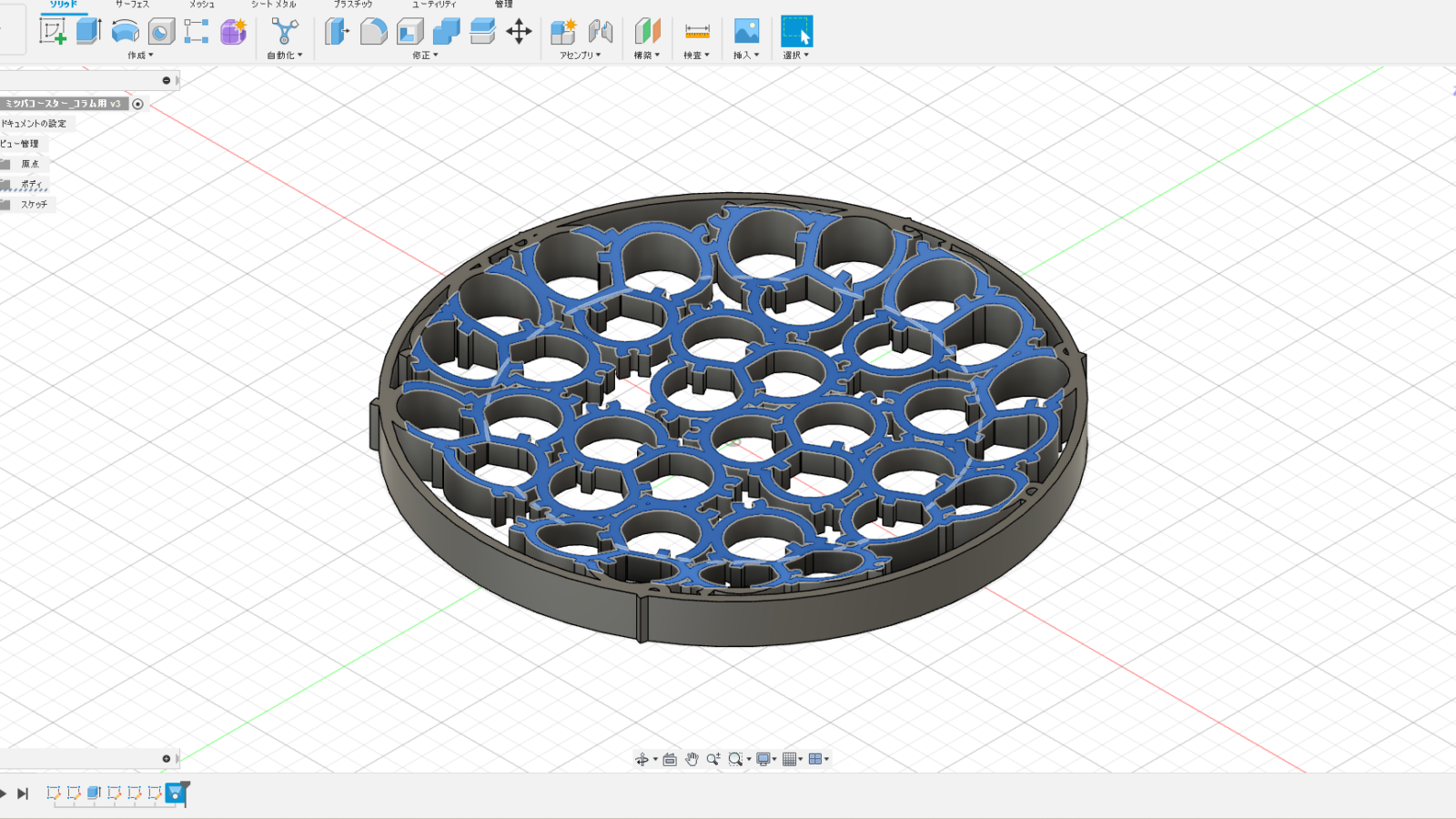This screenshot has height=819, width=1456.
Task: Click ドキュメントの設定 in the browser
Action: (x=34, y=124)
